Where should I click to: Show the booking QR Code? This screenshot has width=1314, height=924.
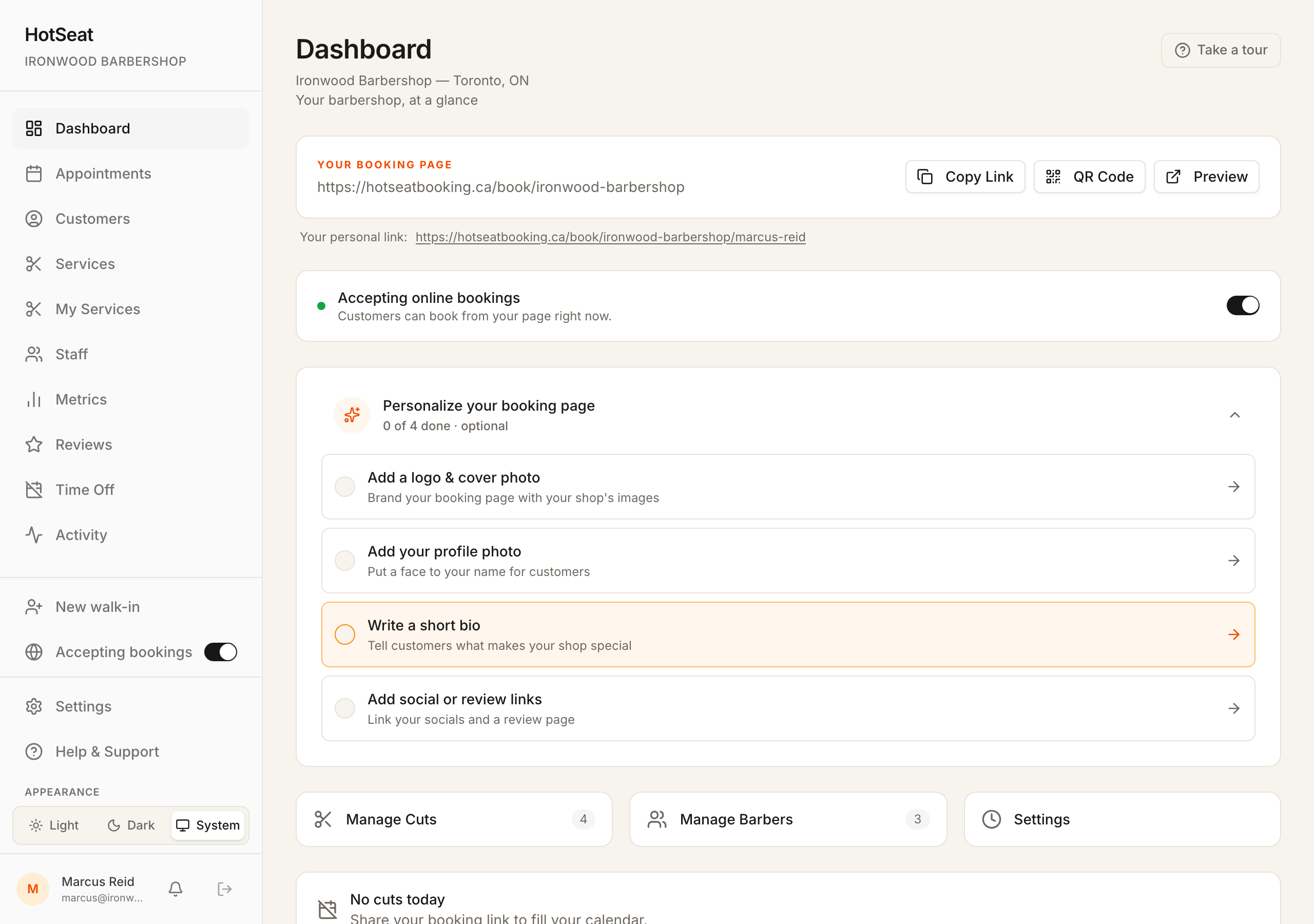point(1089,177)
